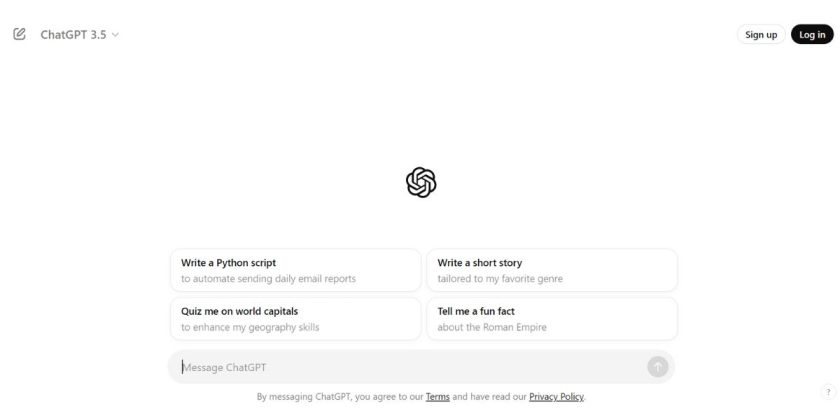This screenshot has height=420, width=840.
Task: Click the black Log in button
Action: (812, 34)
